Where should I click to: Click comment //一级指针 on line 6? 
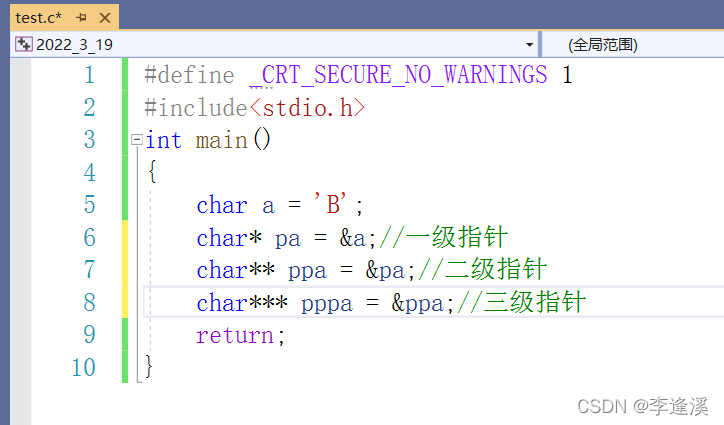(443, 237)
